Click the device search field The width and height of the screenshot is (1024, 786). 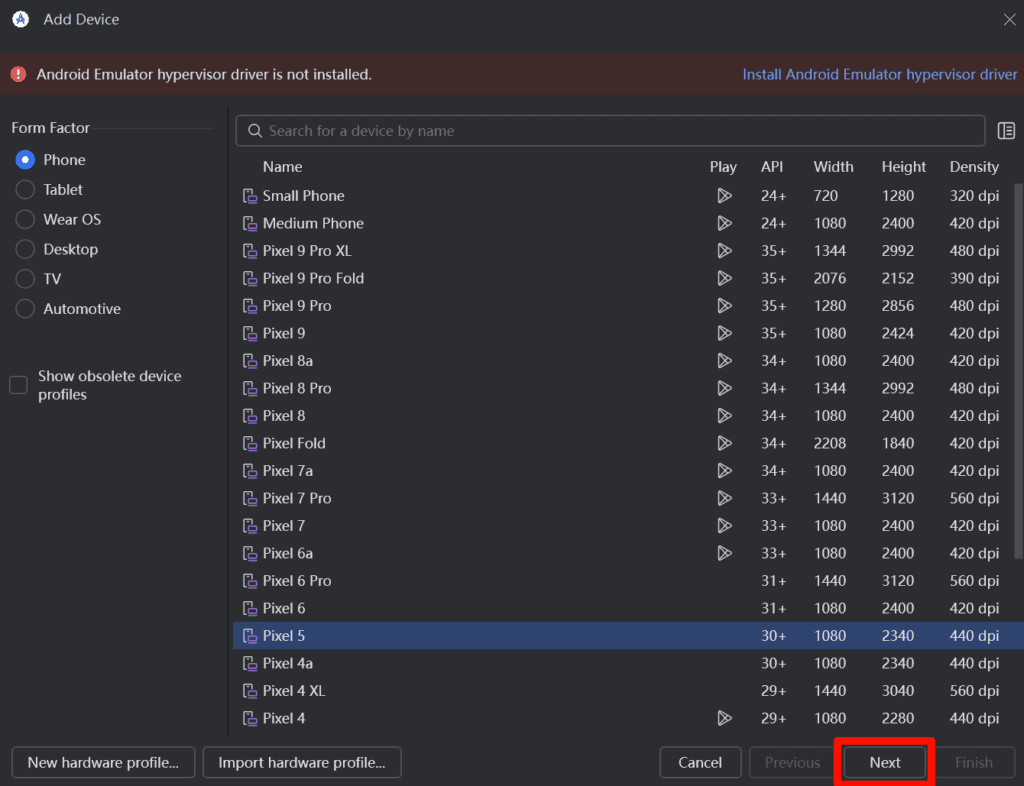pyautogui.click(x=610, y=131)
